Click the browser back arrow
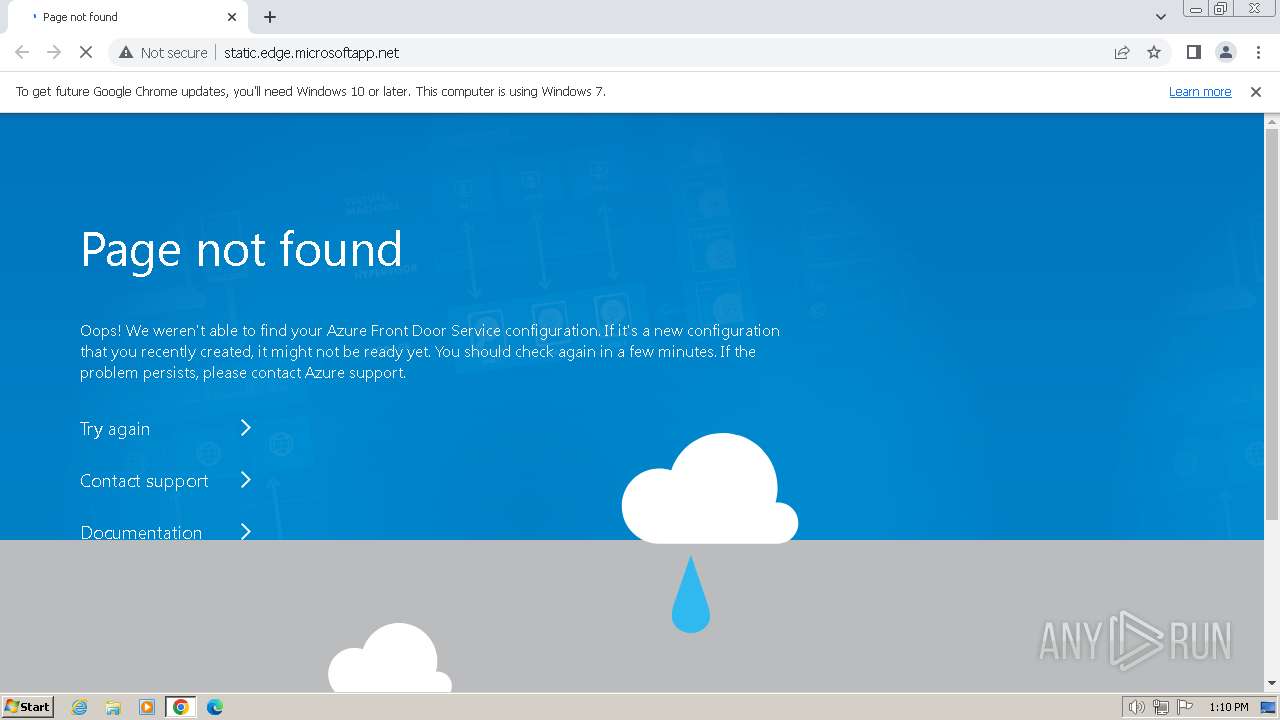This screenshot has height=720, width=1280. (22, 52)
